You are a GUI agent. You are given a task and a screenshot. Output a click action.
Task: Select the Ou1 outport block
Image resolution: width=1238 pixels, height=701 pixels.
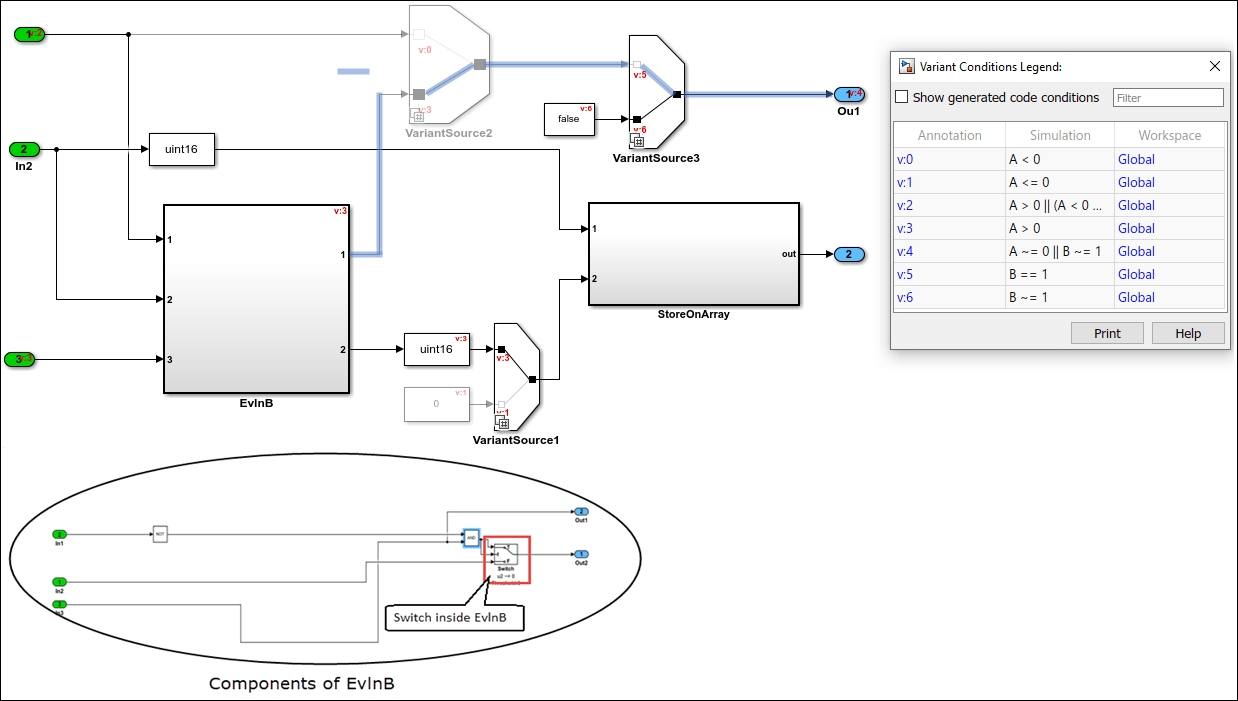pos(848,94)
